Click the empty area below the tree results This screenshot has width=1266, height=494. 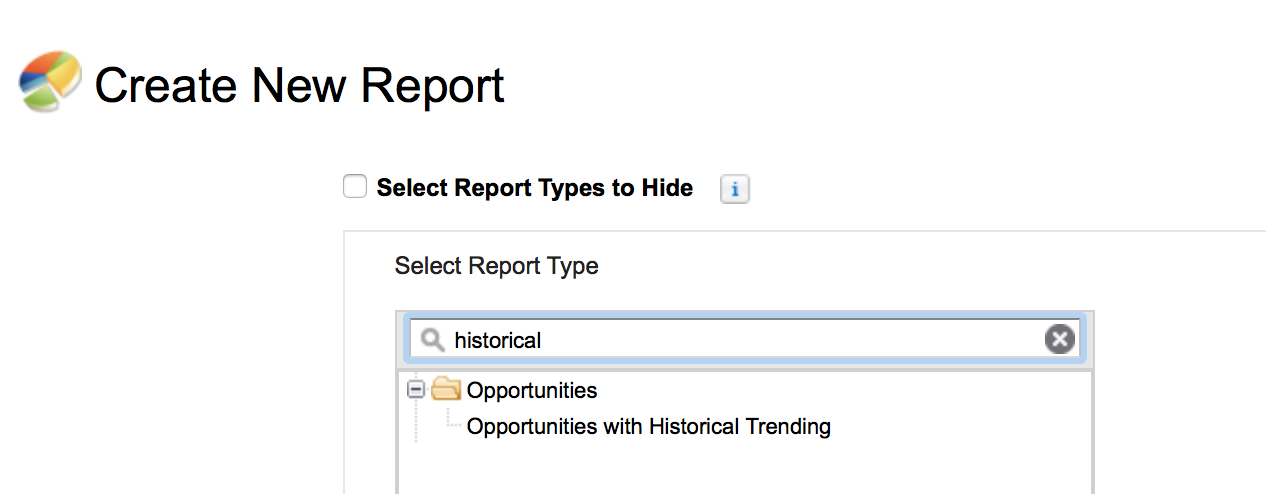point(744,470)
